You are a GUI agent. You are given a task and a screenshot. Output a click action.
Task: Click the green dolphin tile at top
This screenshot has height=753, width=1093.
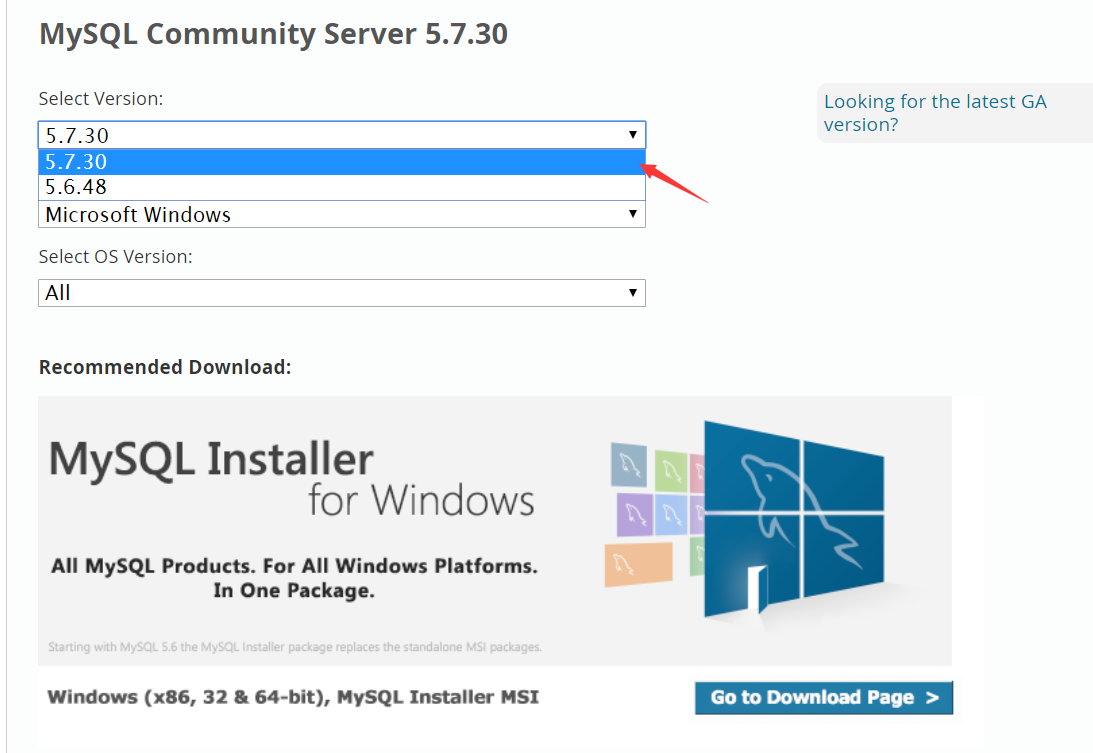click(x=671, y=471)
